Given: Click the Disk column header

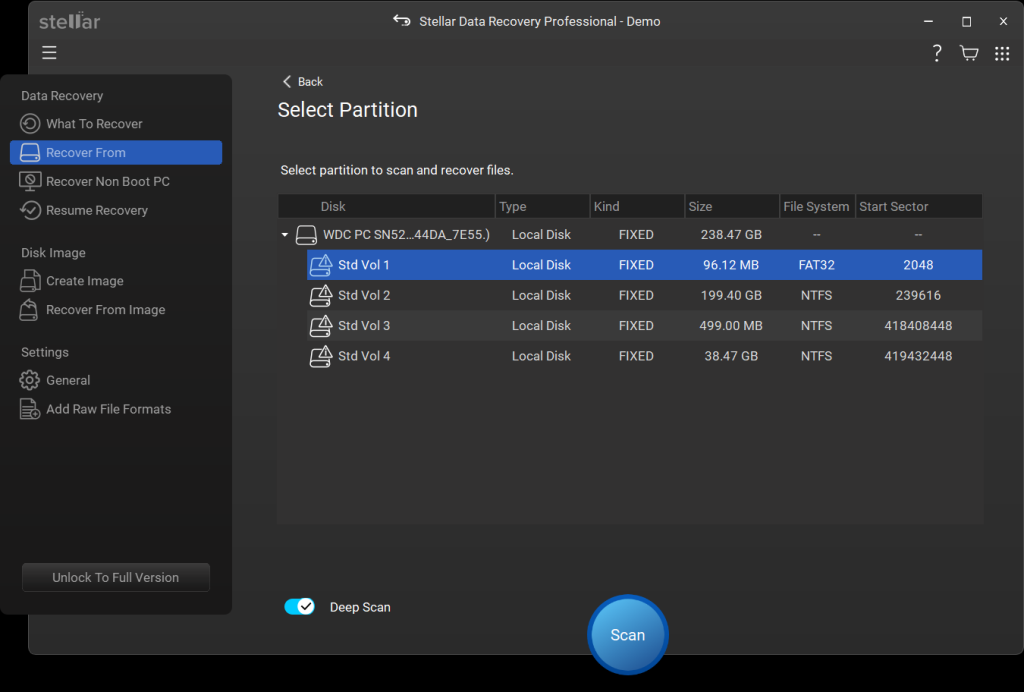Looking at the screenshot, I should pyautogui.click(x=387, y=206).
